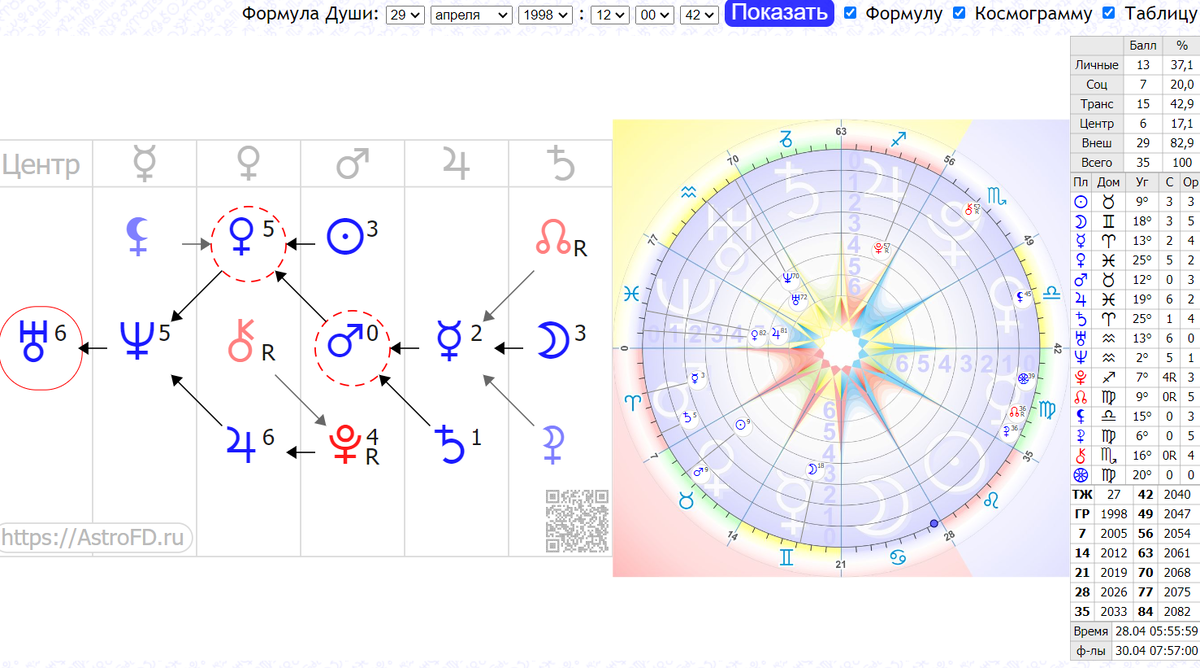Click the Cancer sign on the cosmogram

tap(899, 556)
